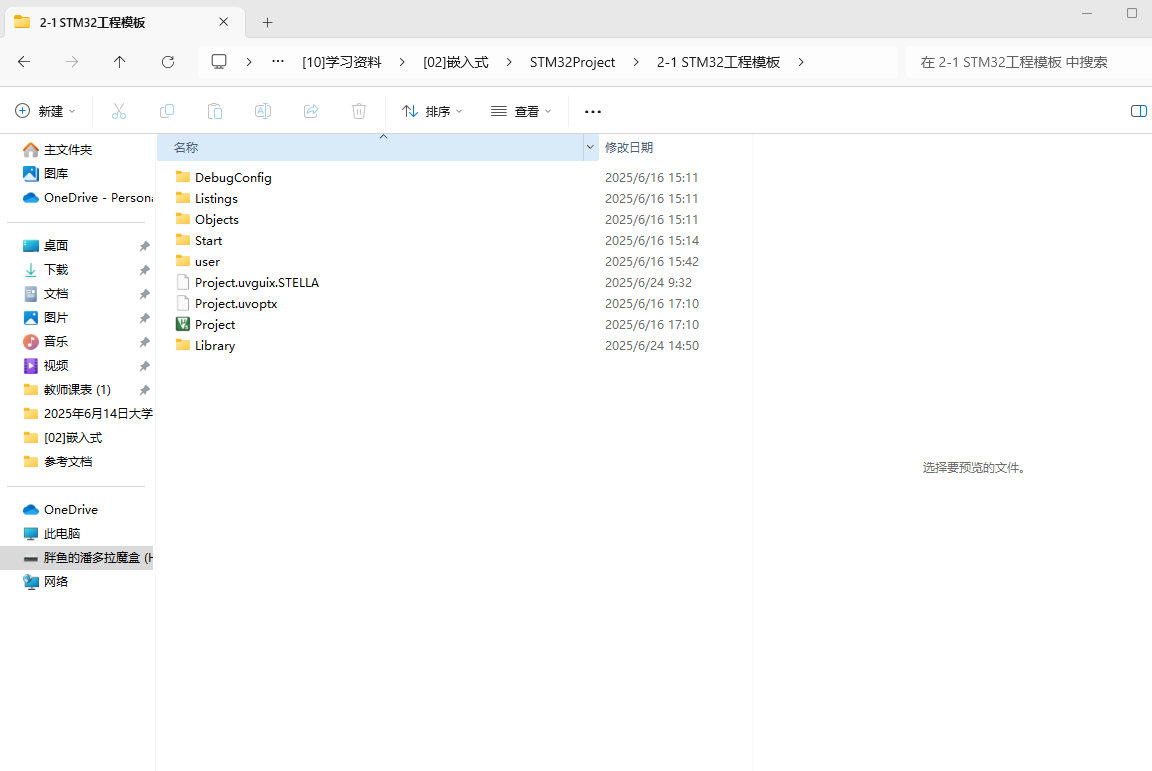Open 2025年6月14日大学 folder in sidebar
Screen dimensions: 1152x771
pos(98,414)
